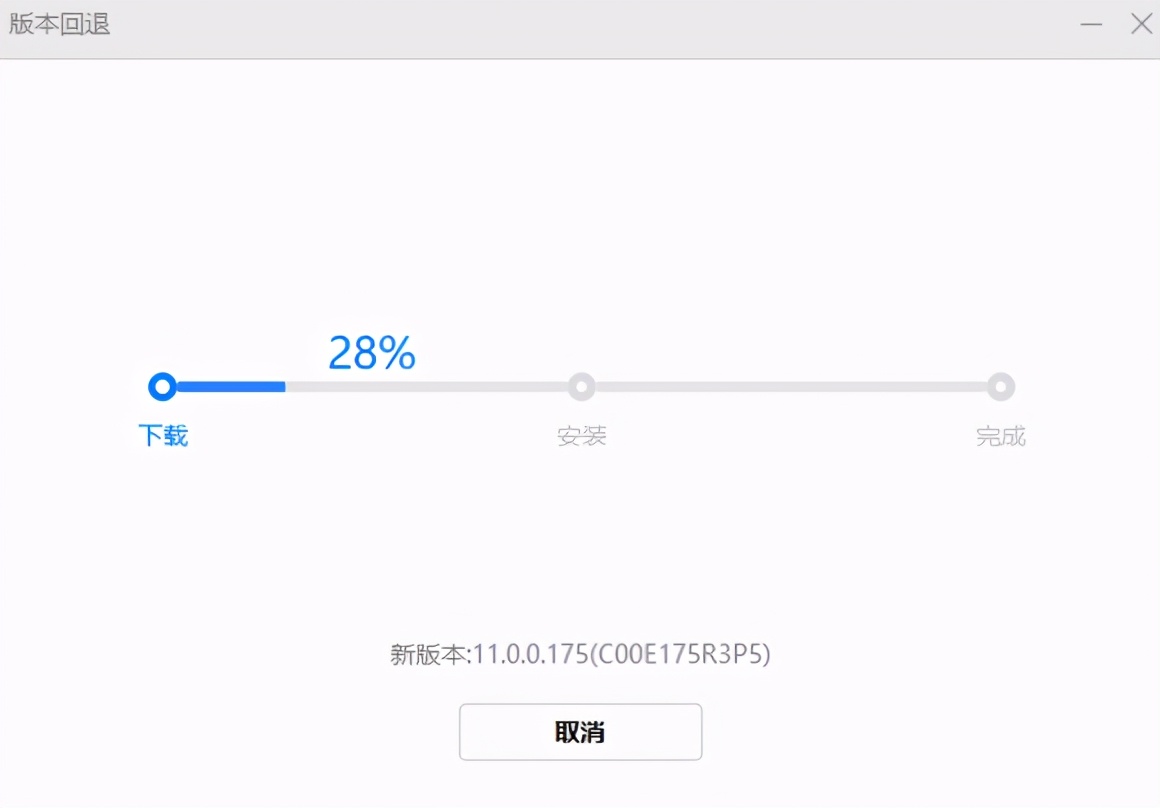Select the 安装 stage label text
This screenshot has width=1160, height=808.
(x=581, y=436)
